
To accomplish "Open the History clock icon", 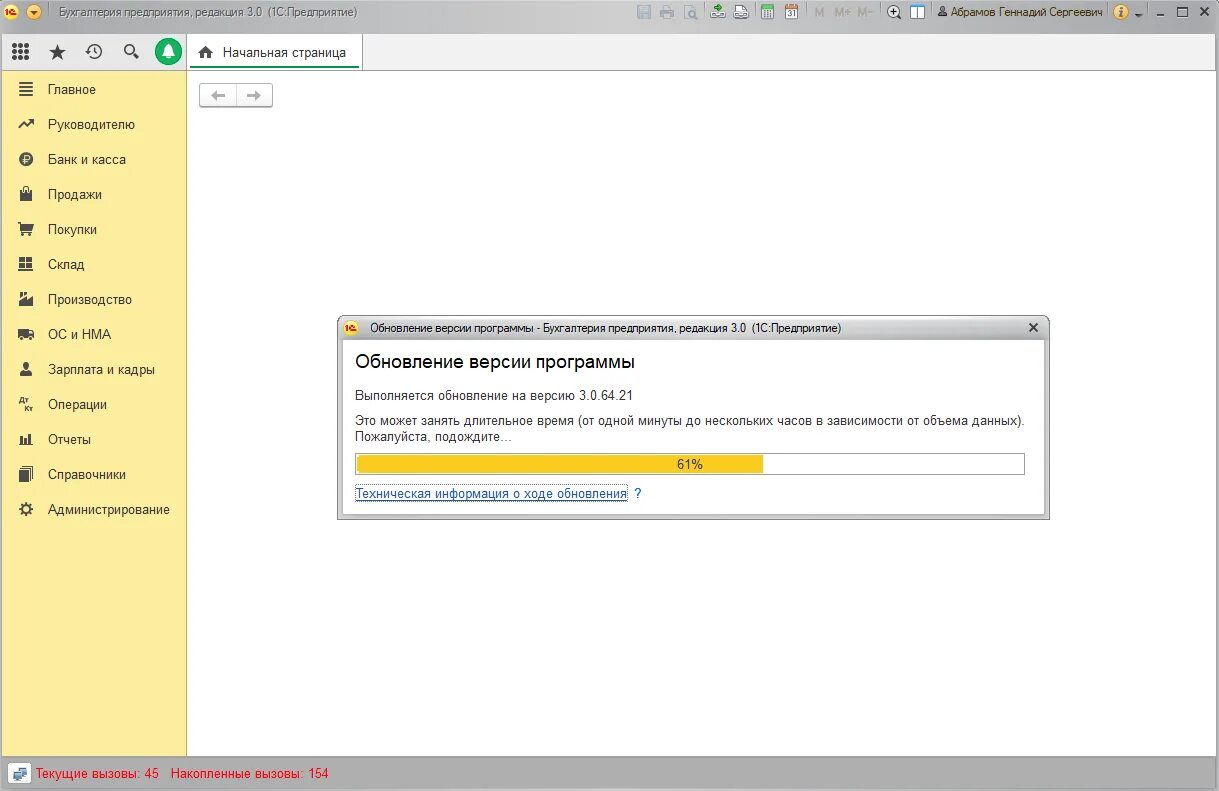I will click(x=94, y=52).
